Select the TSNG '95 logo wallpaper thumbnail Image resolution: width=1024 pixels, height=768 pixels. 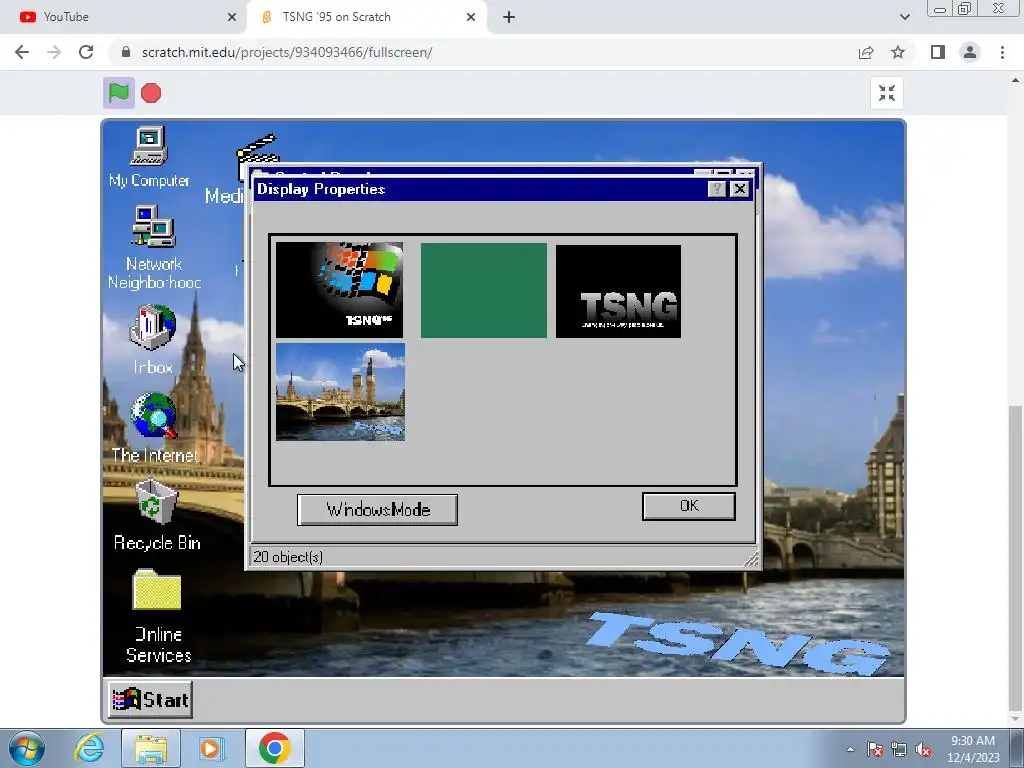339,290
